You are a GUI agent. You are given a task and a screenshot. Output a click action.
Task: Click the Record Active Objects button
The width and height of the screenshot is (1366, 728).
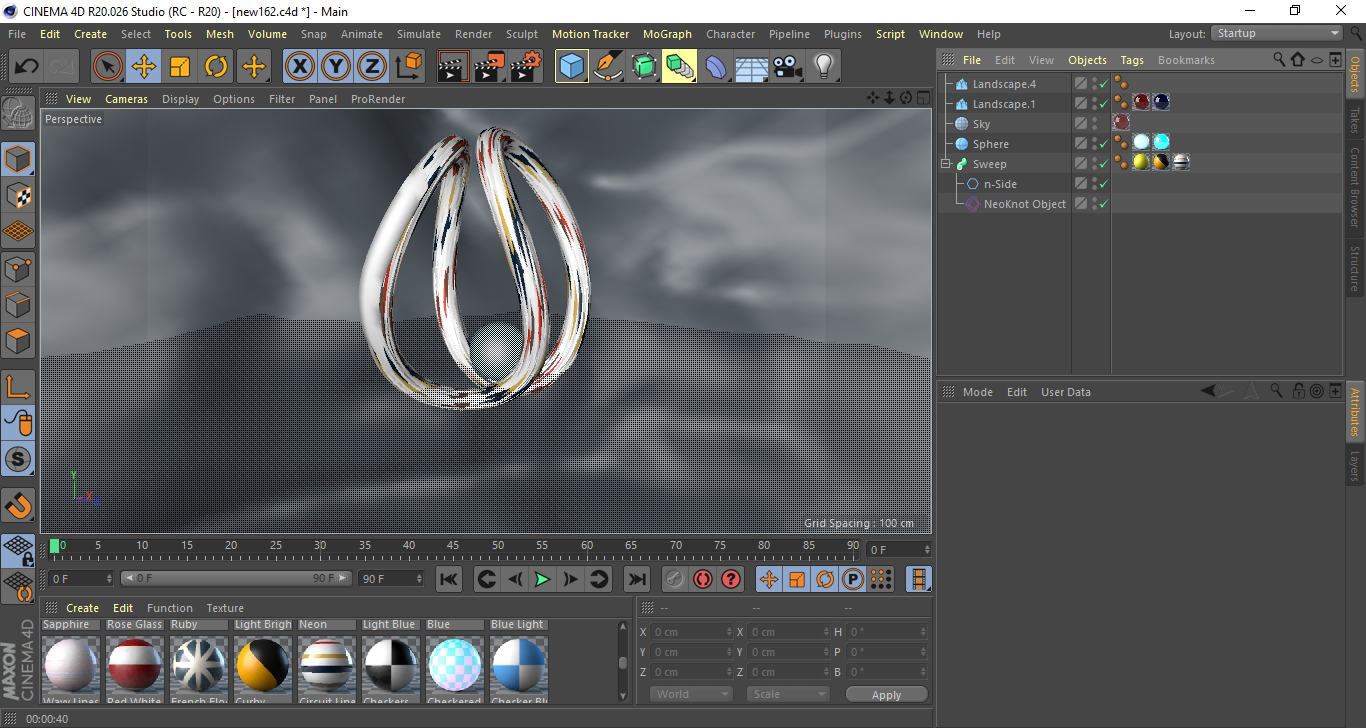675,579
